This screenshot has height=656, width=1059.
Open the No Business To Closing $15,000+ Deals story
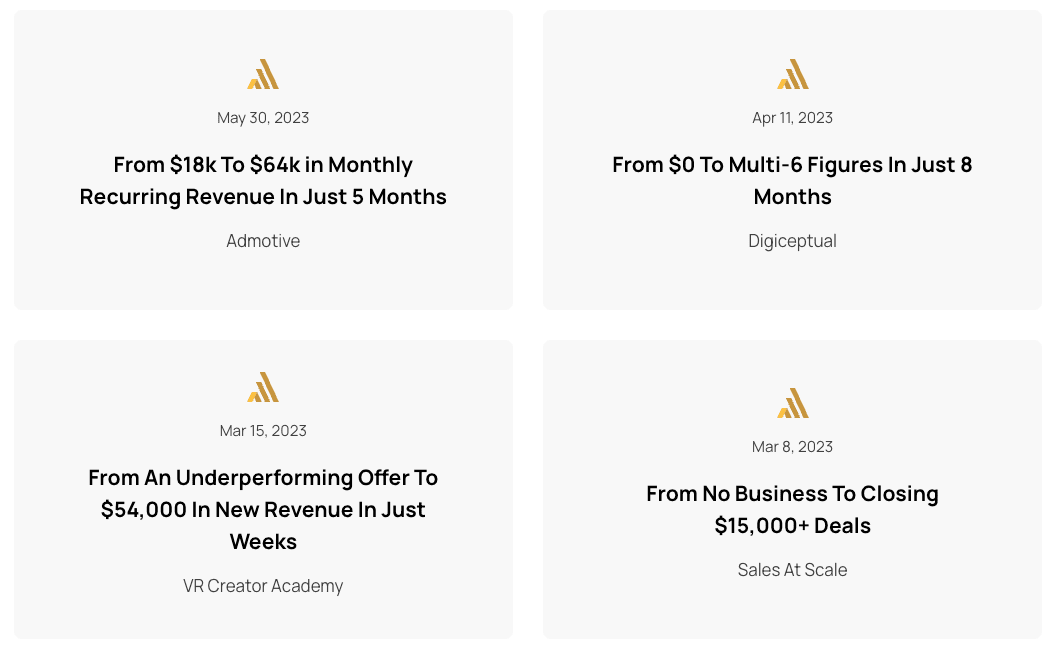792,509
